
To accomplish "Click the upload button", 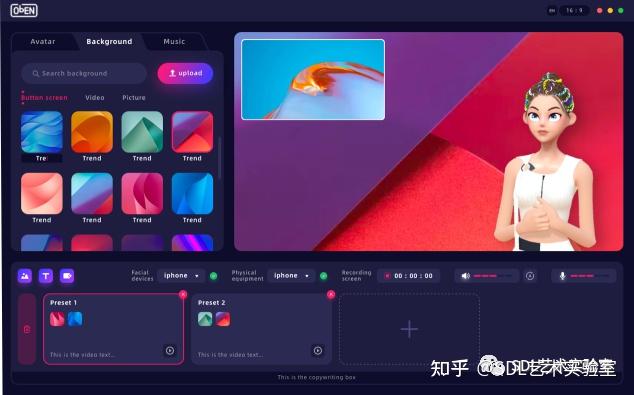I will click(185, 73).
